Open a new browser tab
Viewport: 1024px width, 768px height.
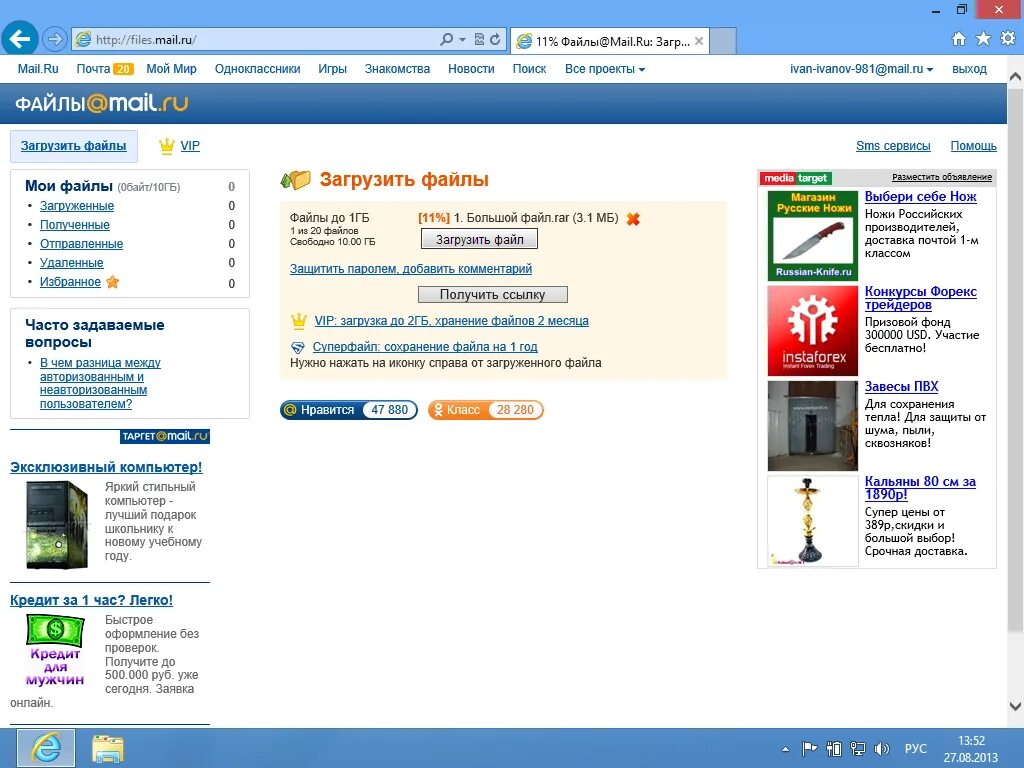pos(723,41)
